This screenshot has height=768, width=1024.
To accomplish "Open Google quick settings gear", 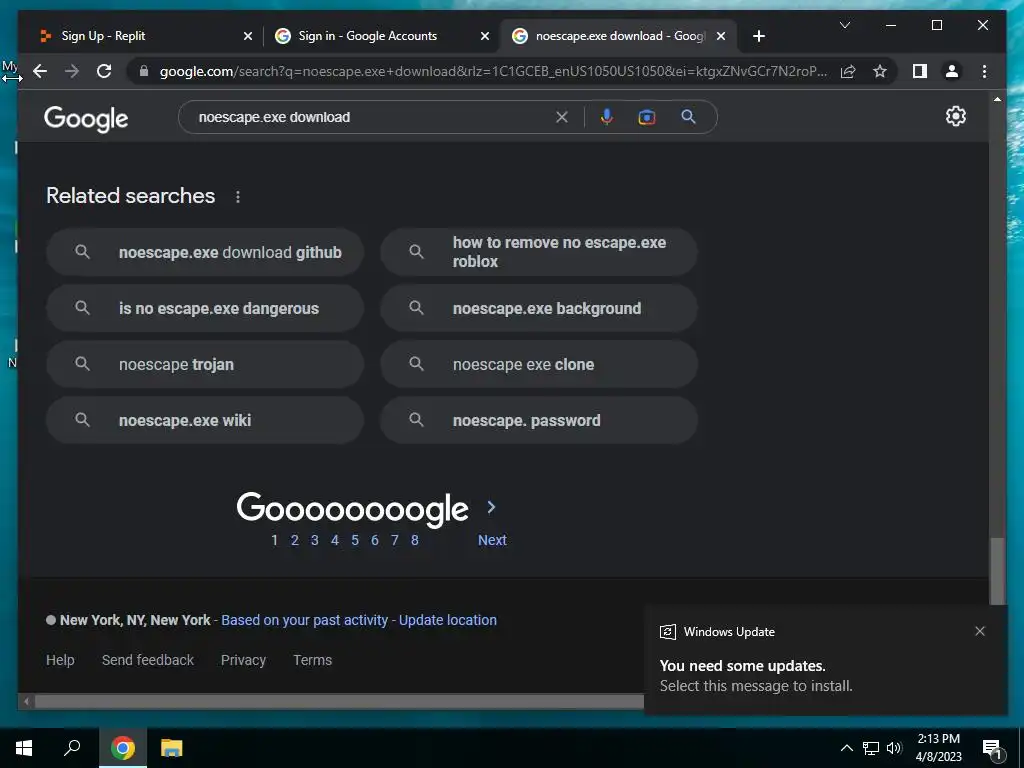I will [955, 116].
